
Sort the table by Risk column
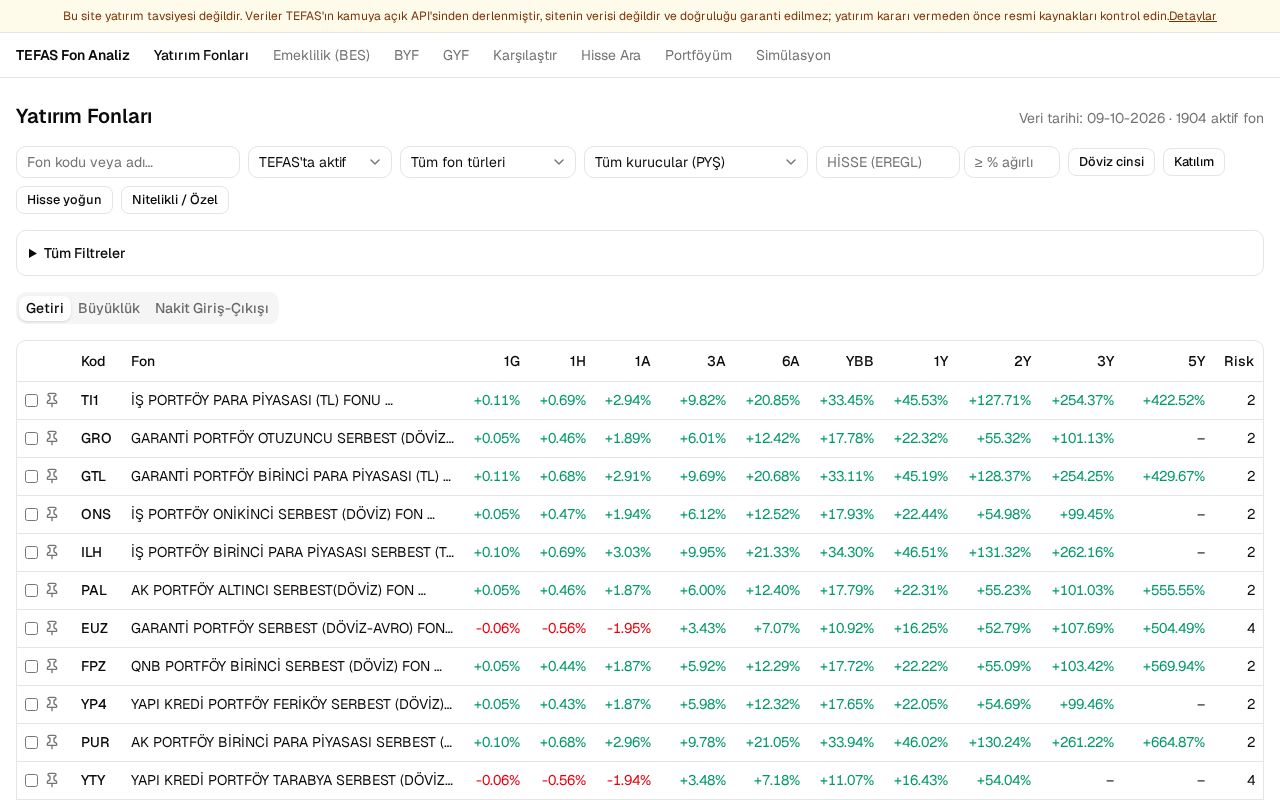coord(1239,361)
